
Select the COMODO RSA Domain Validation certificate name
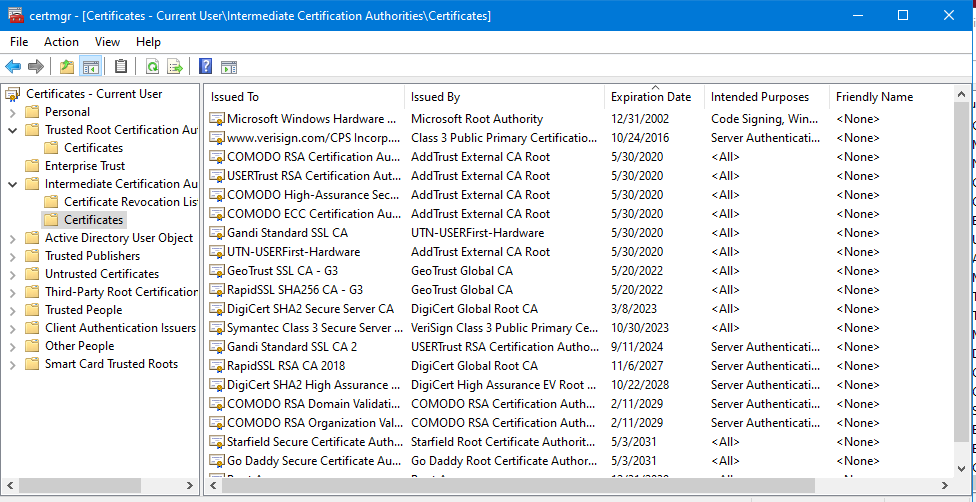(x=314, y=404)
